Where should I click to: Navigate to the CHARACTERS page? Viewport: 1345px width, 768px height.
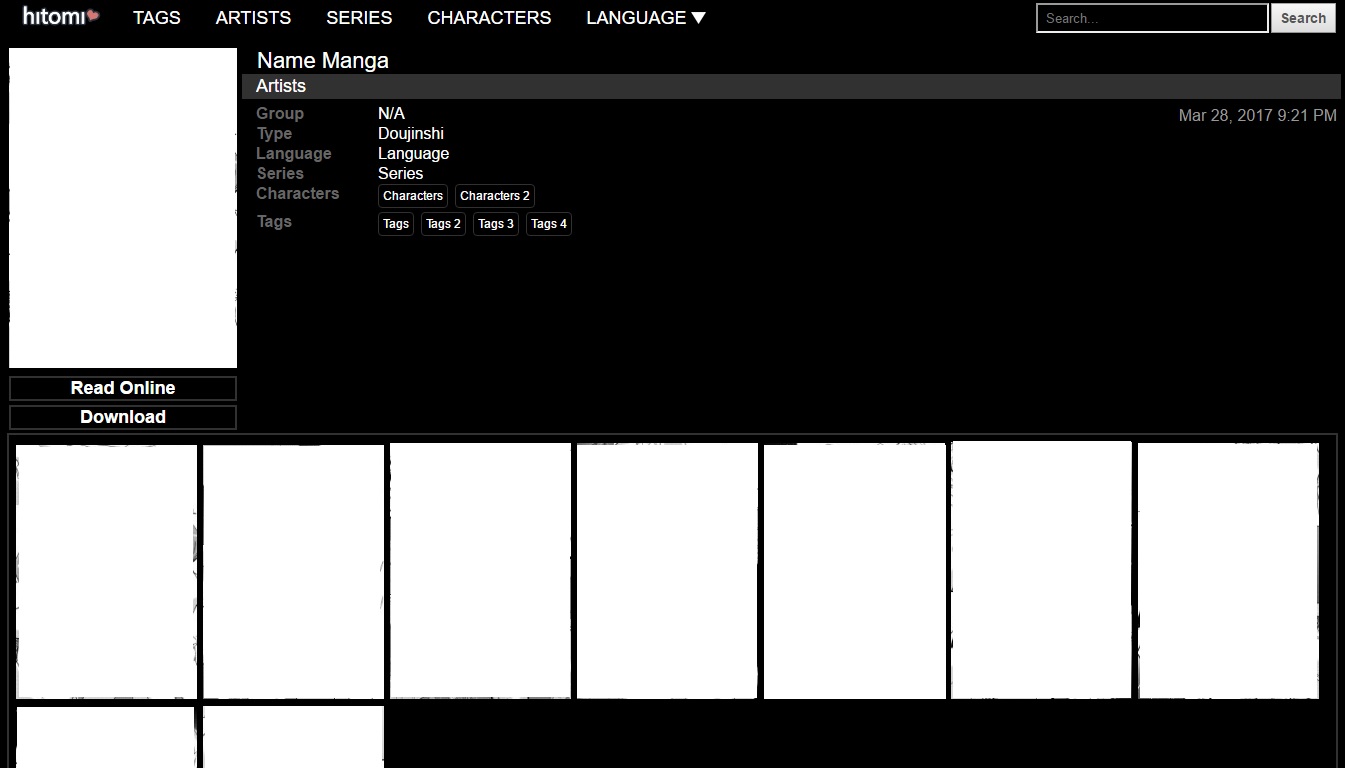(489, 18)
